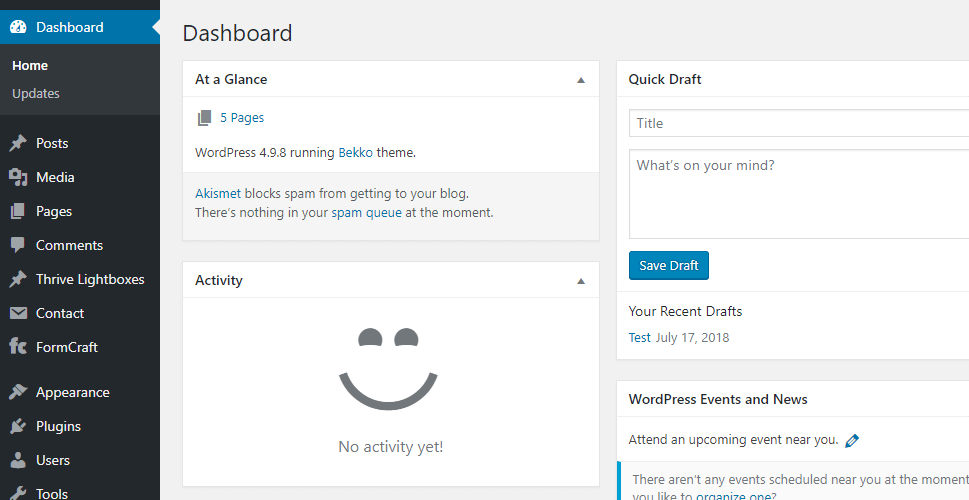This screenshot has width=969, height=500.
Task: Click the July 17, 2018 date
Action: point(692,337)
